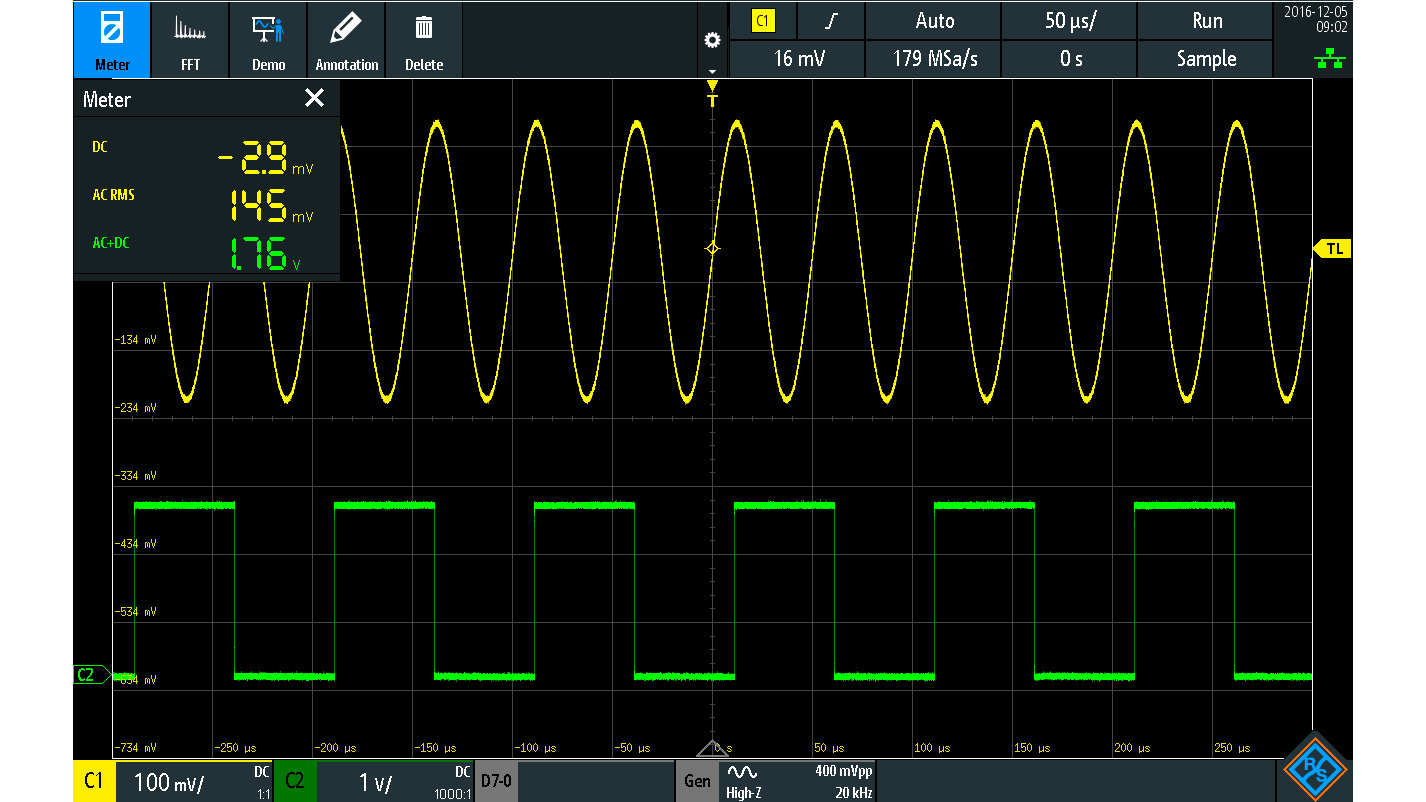The width and height of the screenshot is (1426, 802).
Task: Toggle channel C1 on the bottom bar
Action: click(x=94, y=781)
